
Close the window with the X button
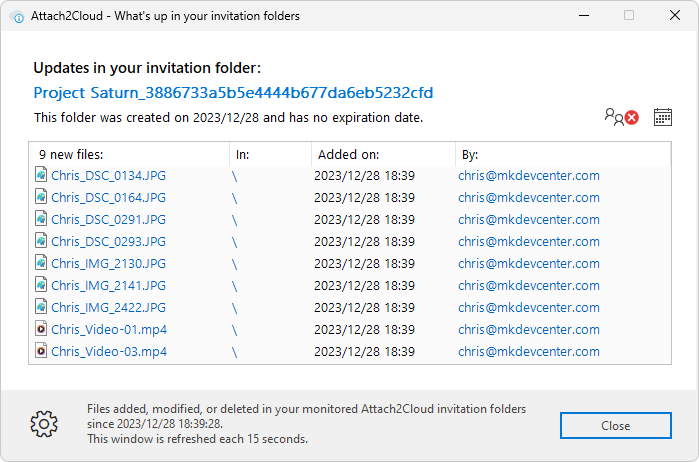pos(675,16)
